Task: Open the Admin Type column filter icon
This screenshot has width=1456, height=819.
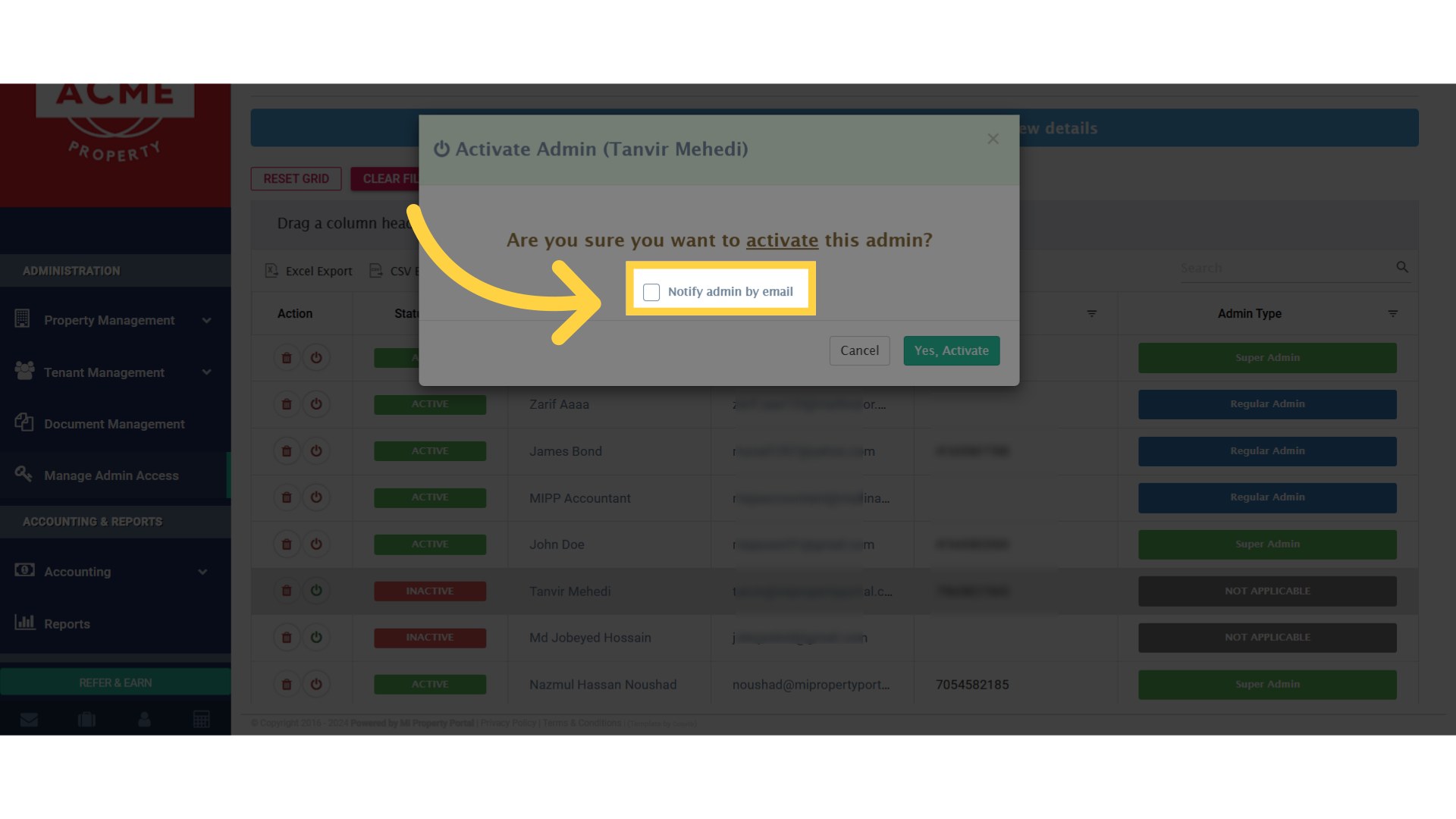Action: point(1392,313)
